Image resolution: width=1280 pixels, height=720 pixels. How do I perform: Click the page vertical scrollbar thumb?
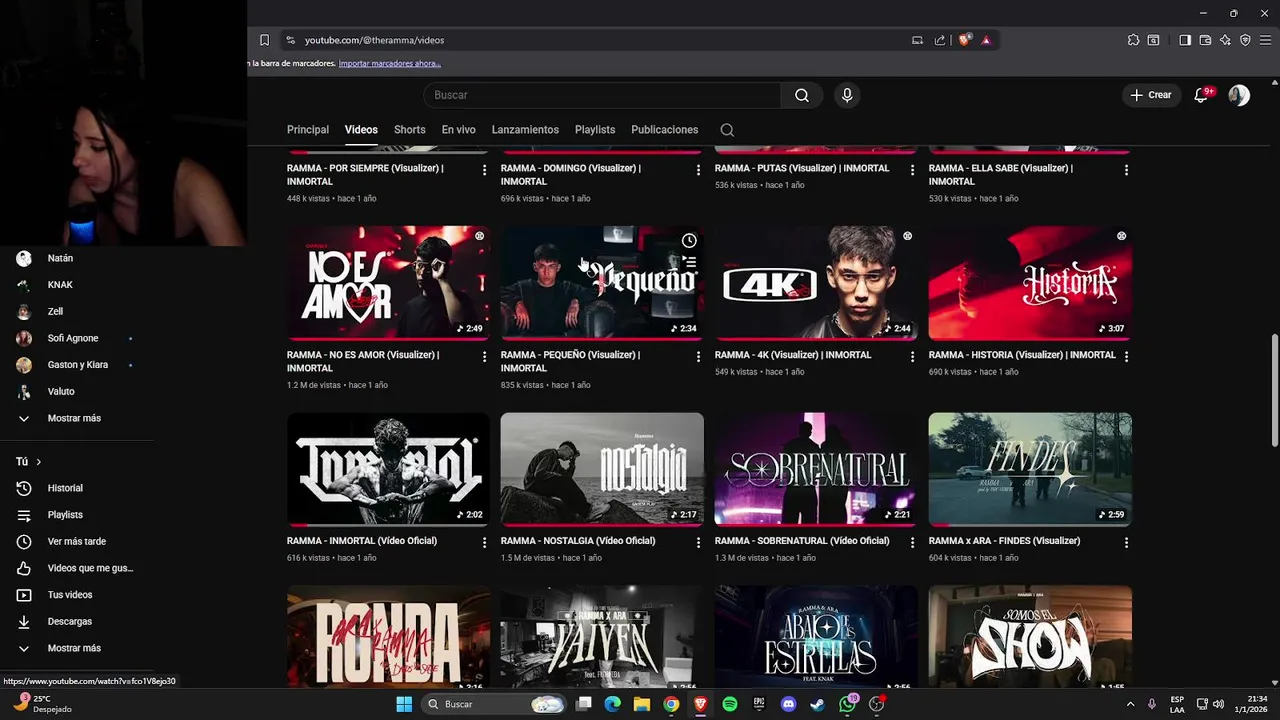(1274, 390)
